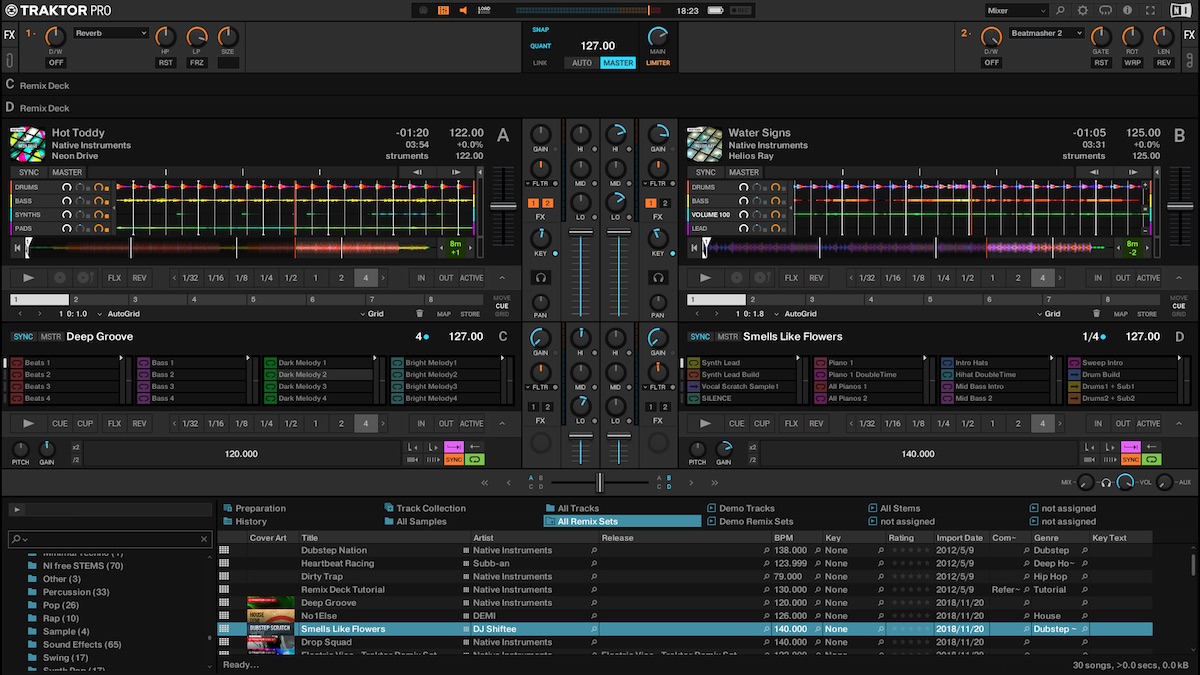Screen dimensions: 1200x675
Task: Toggle REV reverse mode on Deck B
Action: point(816,278)
